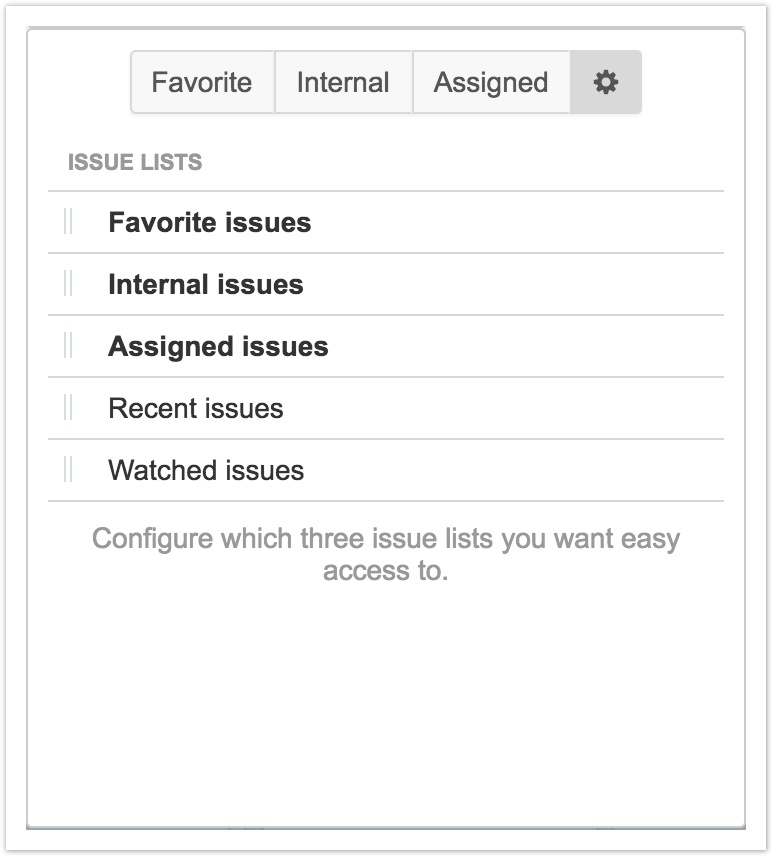Grab the drag handle beside Favorite issues
The image size is (772, 856).
[x=68, y=222]
